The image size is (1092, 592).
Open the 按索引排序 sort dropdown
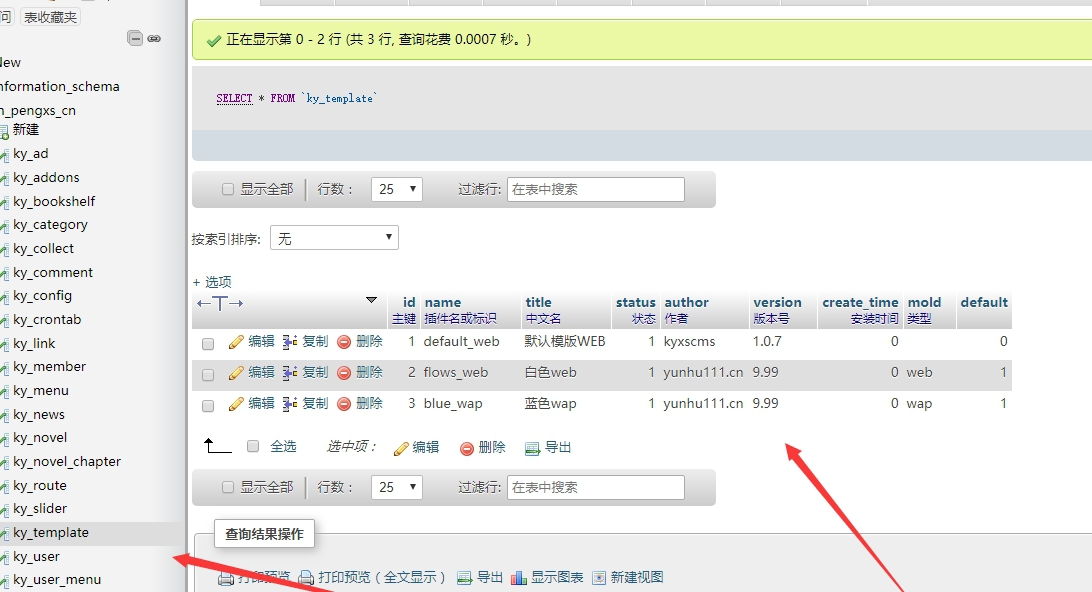[x=334, y=237]
